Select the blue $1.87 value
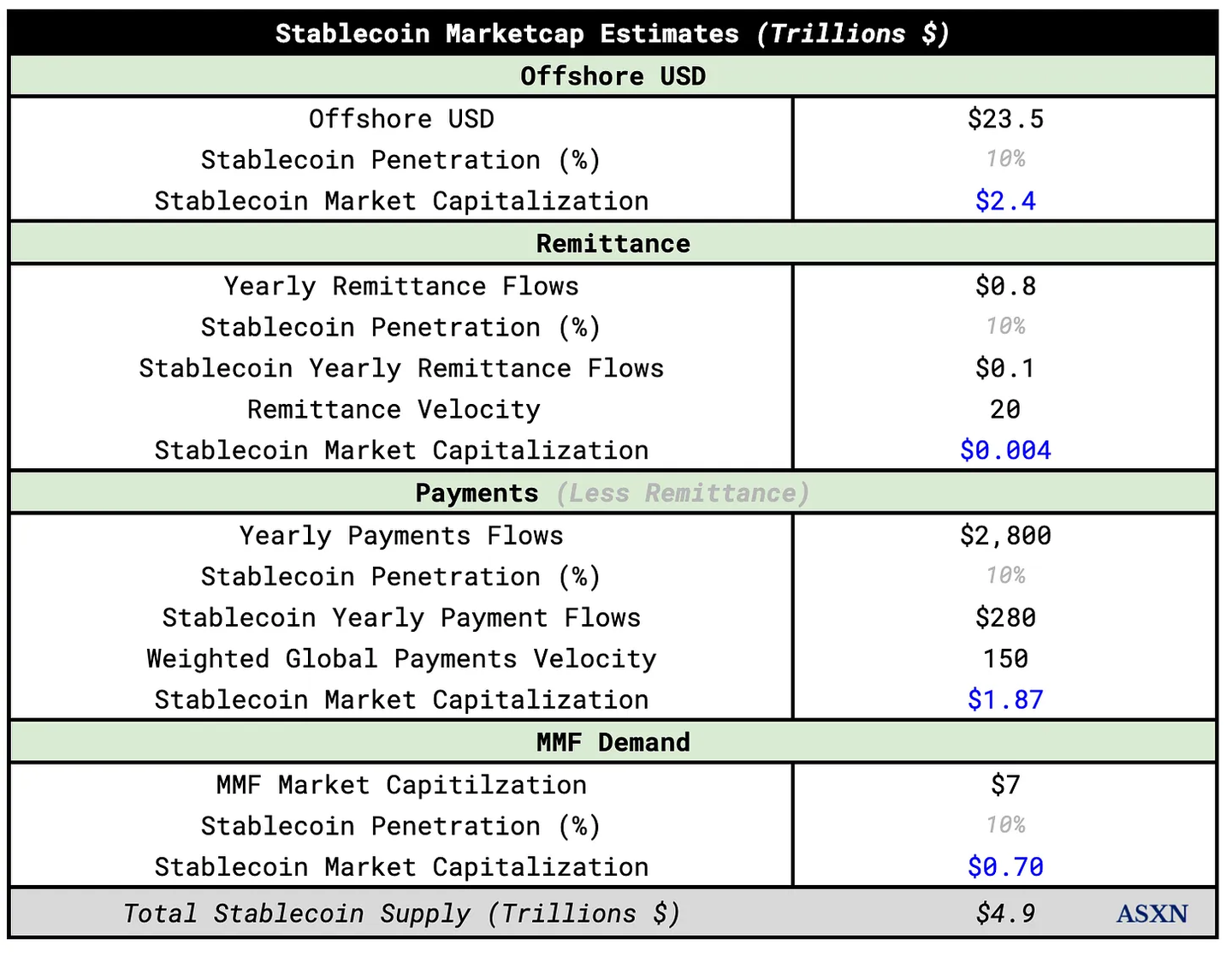 coord(1005,700)
